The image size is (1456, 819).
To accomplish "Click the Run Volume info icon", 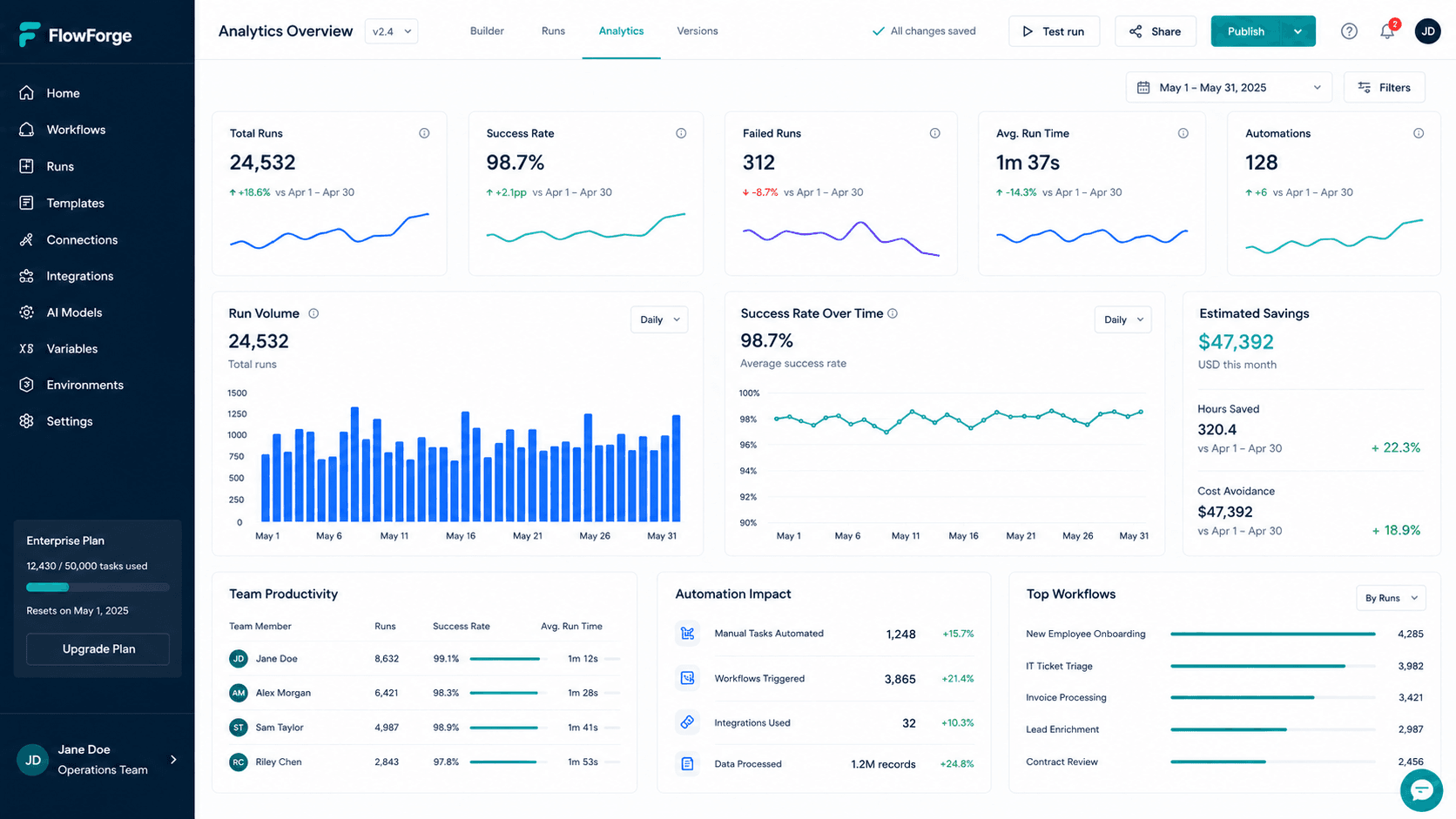I will coord(313,313).
